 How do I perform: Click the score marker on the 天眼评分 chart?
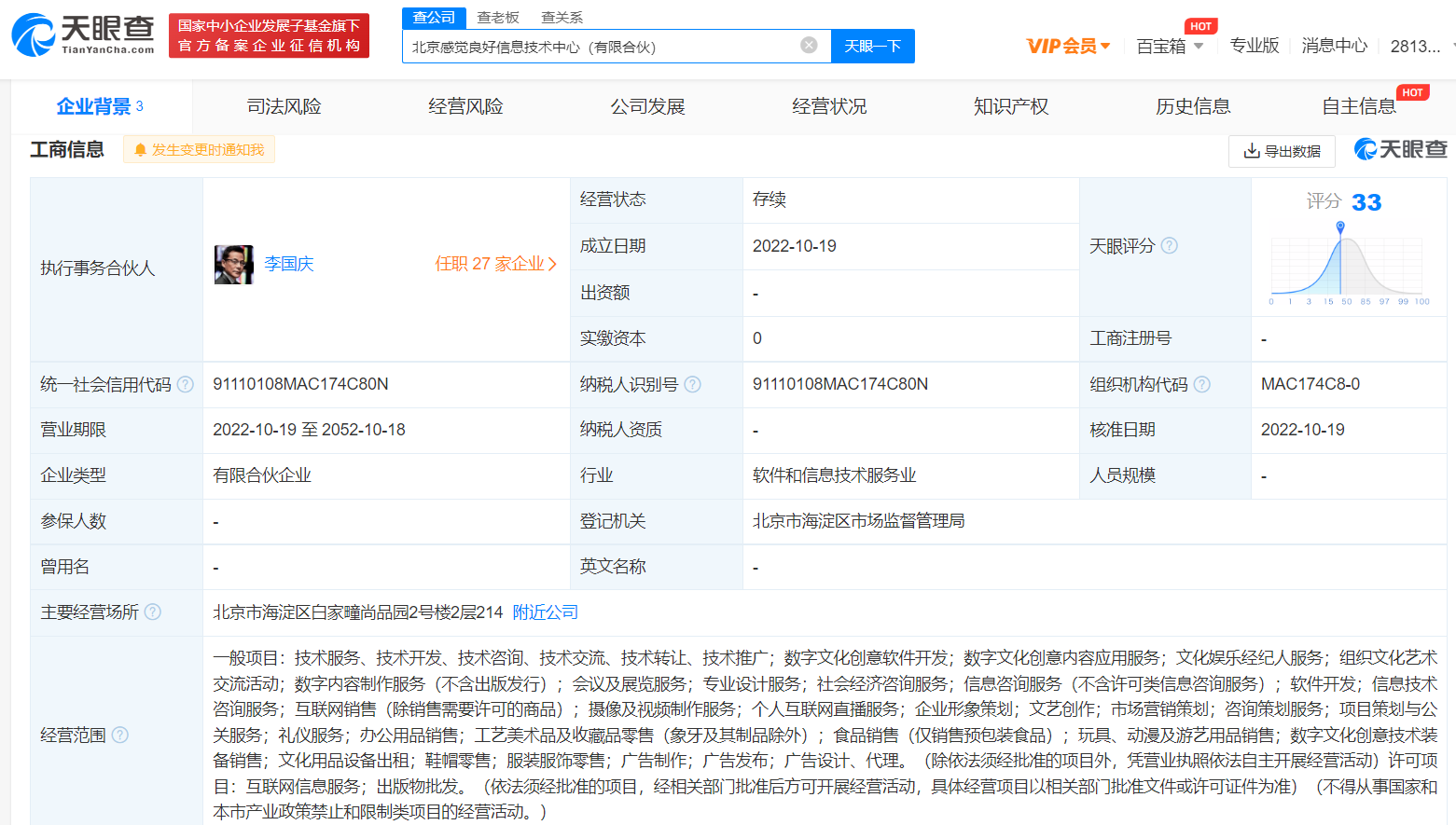coord(1340,225)
